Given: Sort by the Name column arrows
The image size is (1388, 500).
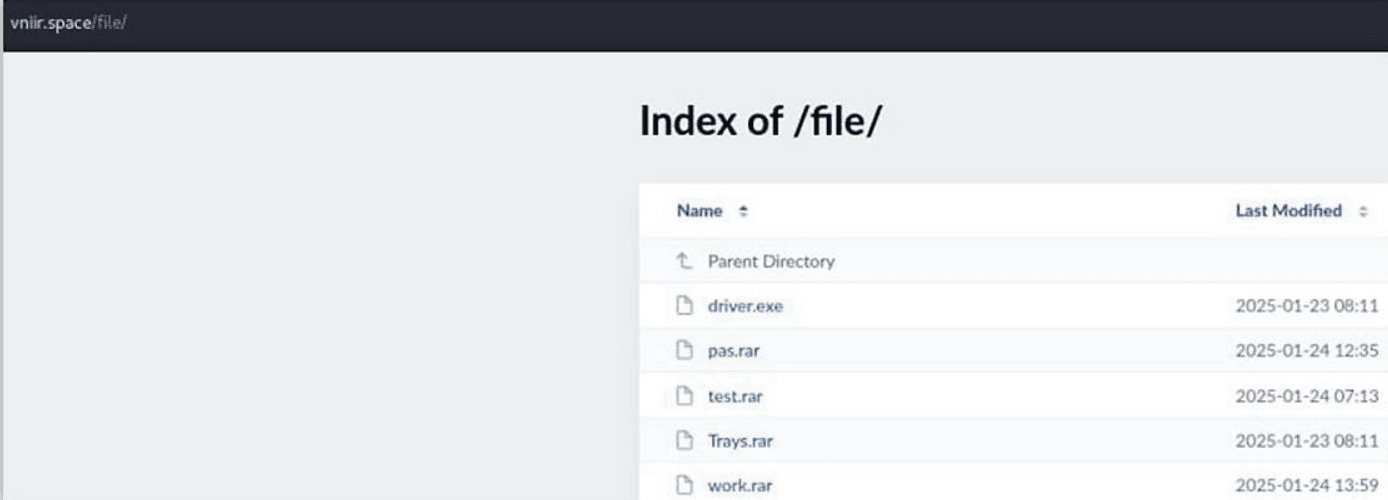Looking at the screenshot, I should click(742, 211).
